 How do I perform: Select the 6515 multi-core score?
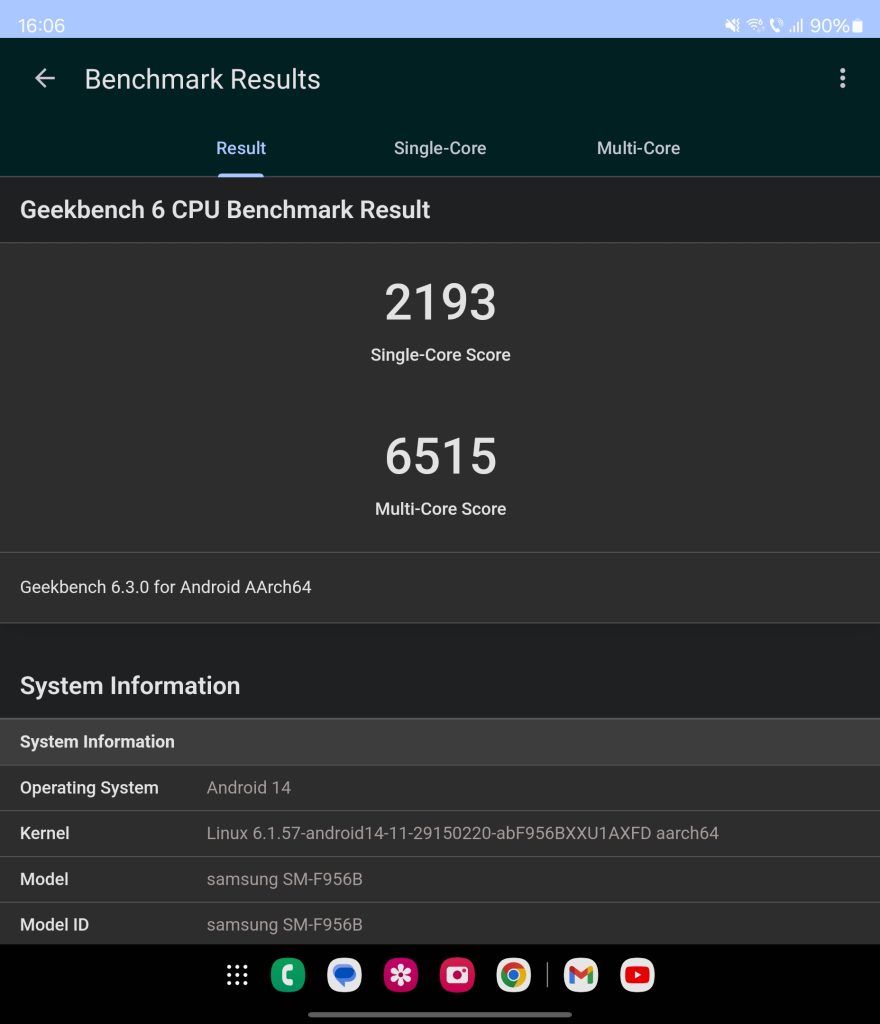click(440, 456)
